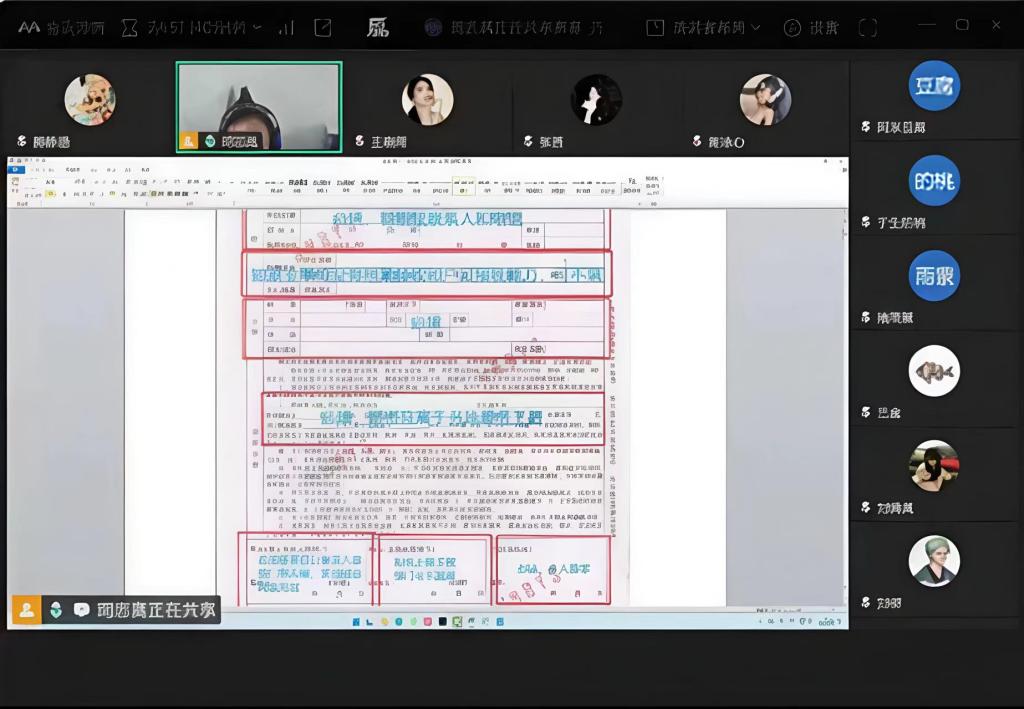Click the signal strength bars icon
This screenshot has width=1024, height=709.
[286, 27]
